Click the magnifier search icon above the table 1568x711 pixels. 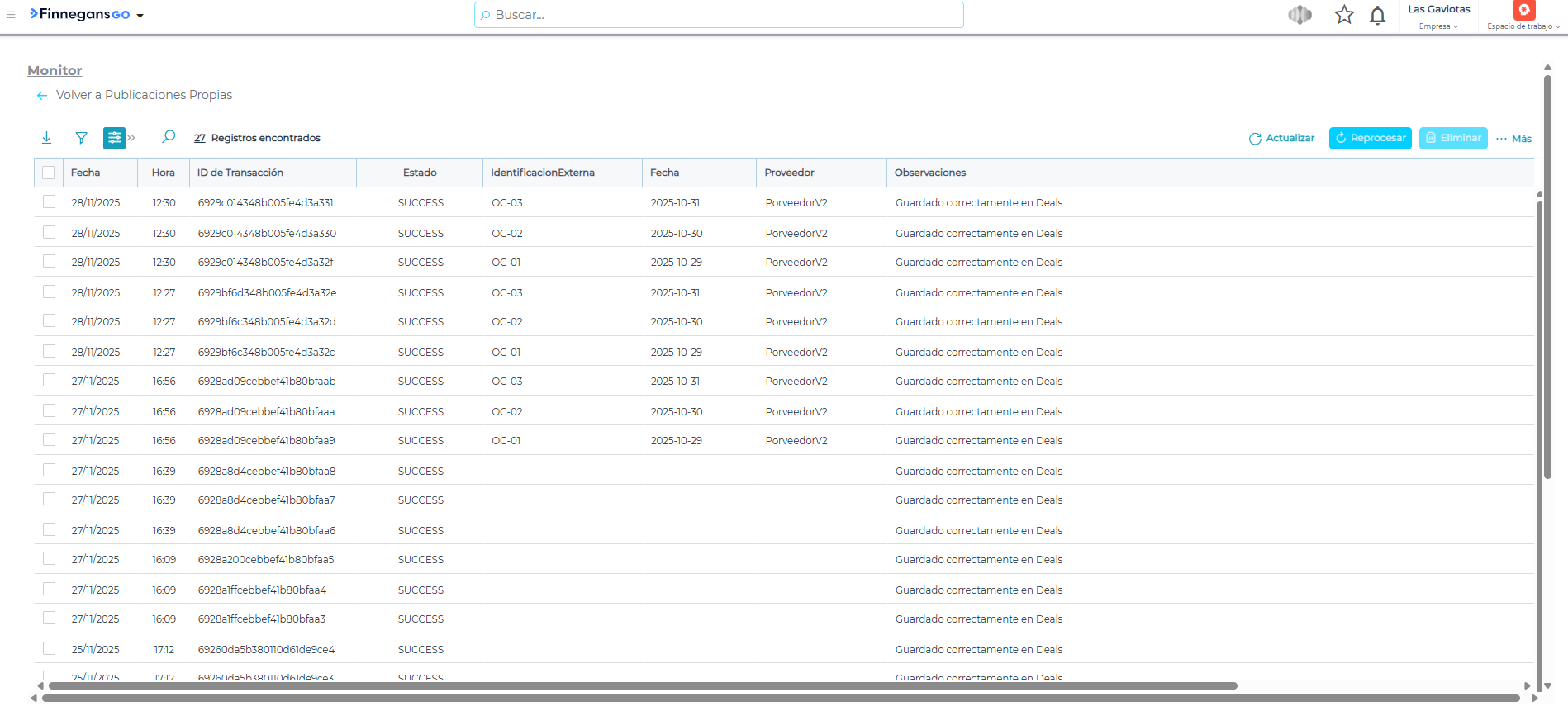[169, 137]
